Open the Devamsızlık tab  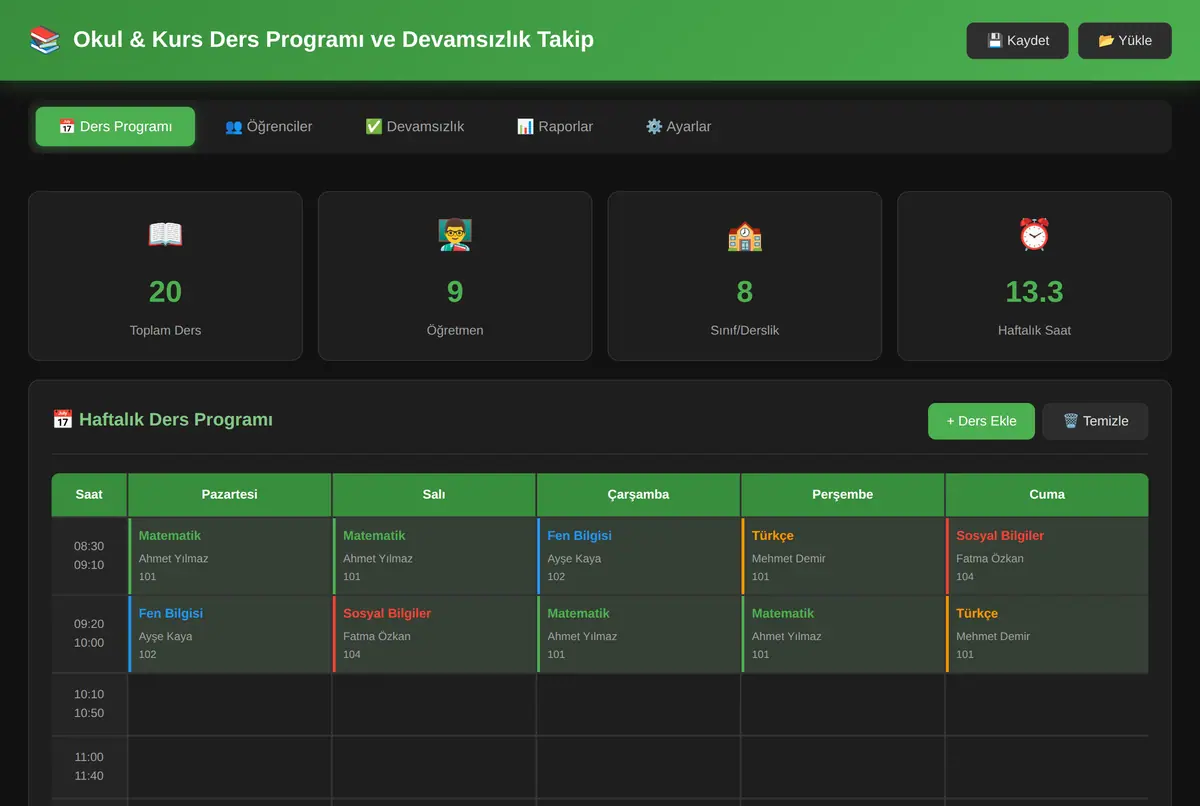[414, 127]
